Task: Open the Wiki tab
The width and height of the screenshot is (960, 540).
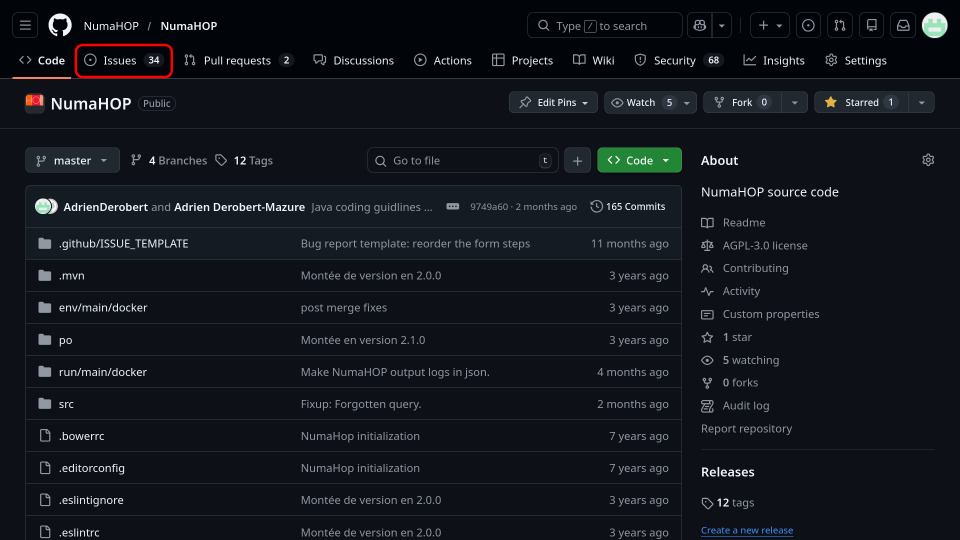Action: [594, 60]
